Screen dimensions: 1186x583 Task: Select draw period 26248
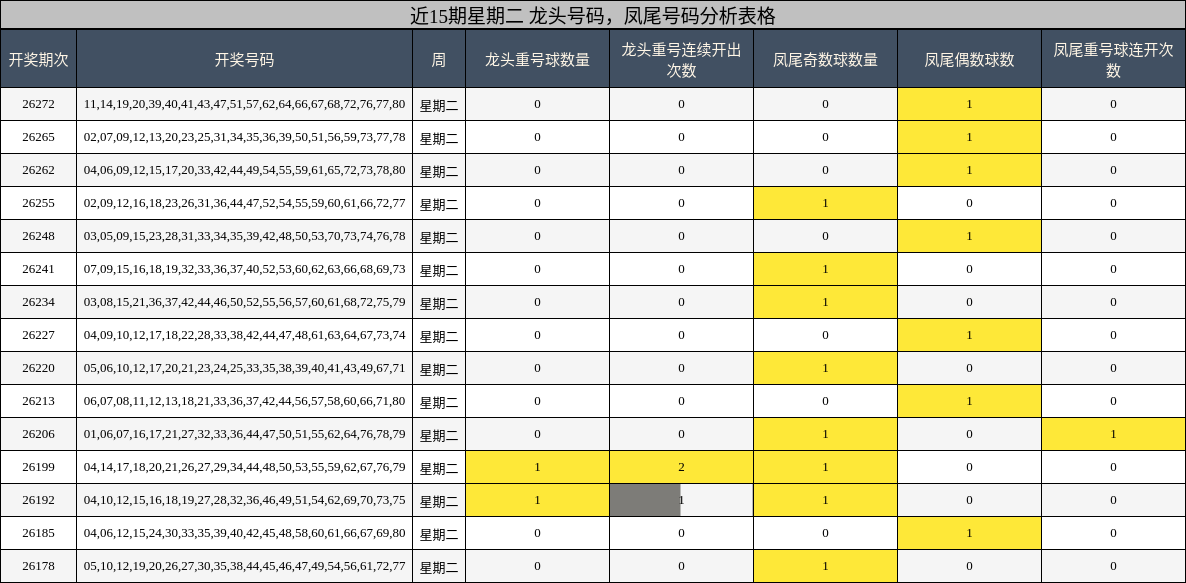click(39, 236)
